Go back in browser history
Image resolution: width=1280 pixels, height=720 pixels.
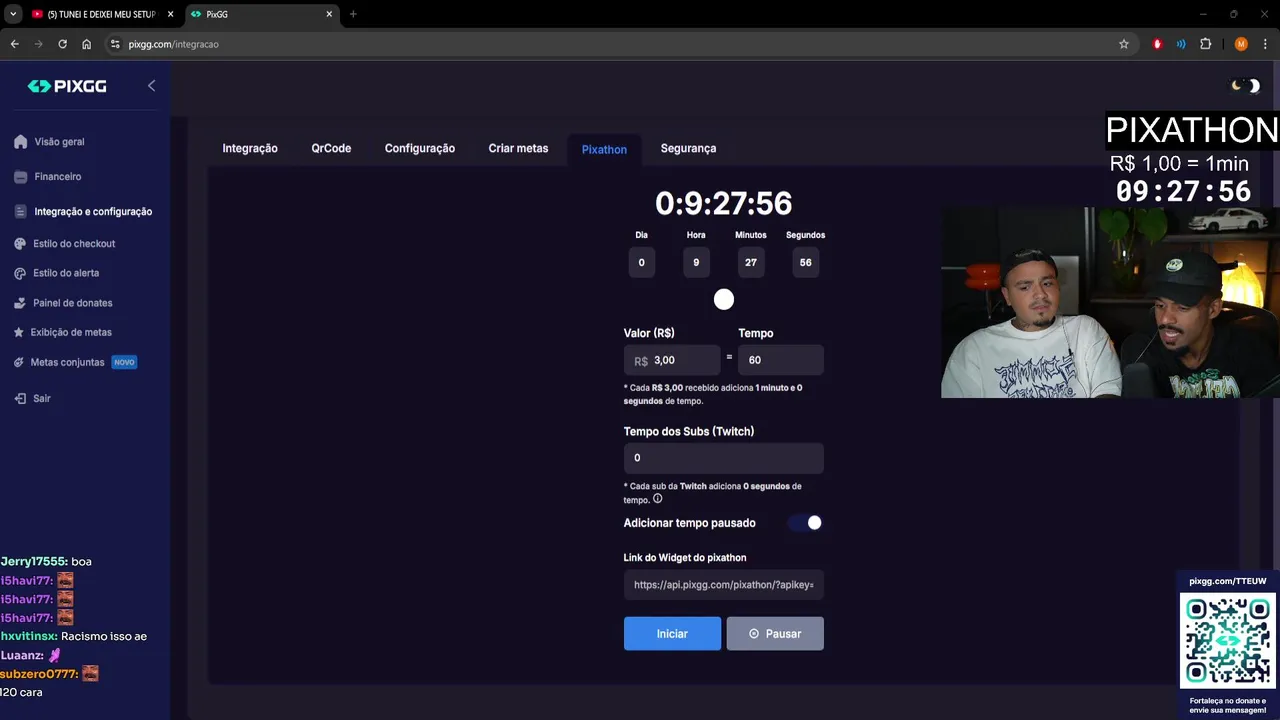click(x=14, y=44)
